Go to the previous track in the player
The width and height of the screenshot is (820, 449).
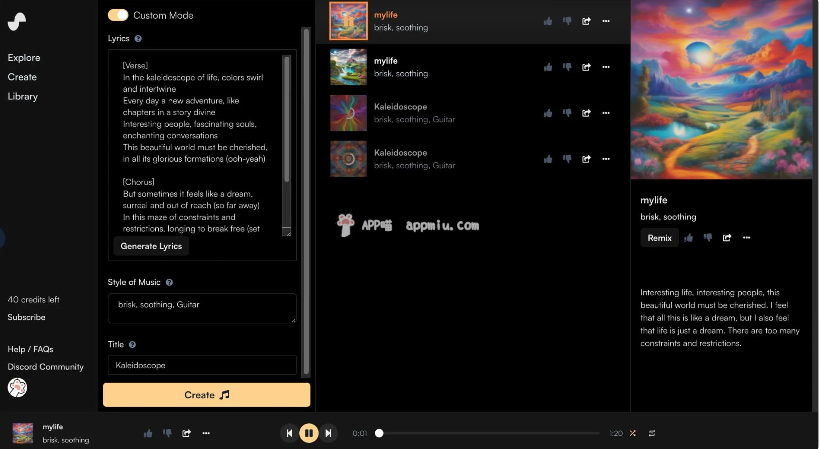click(289, 433)
